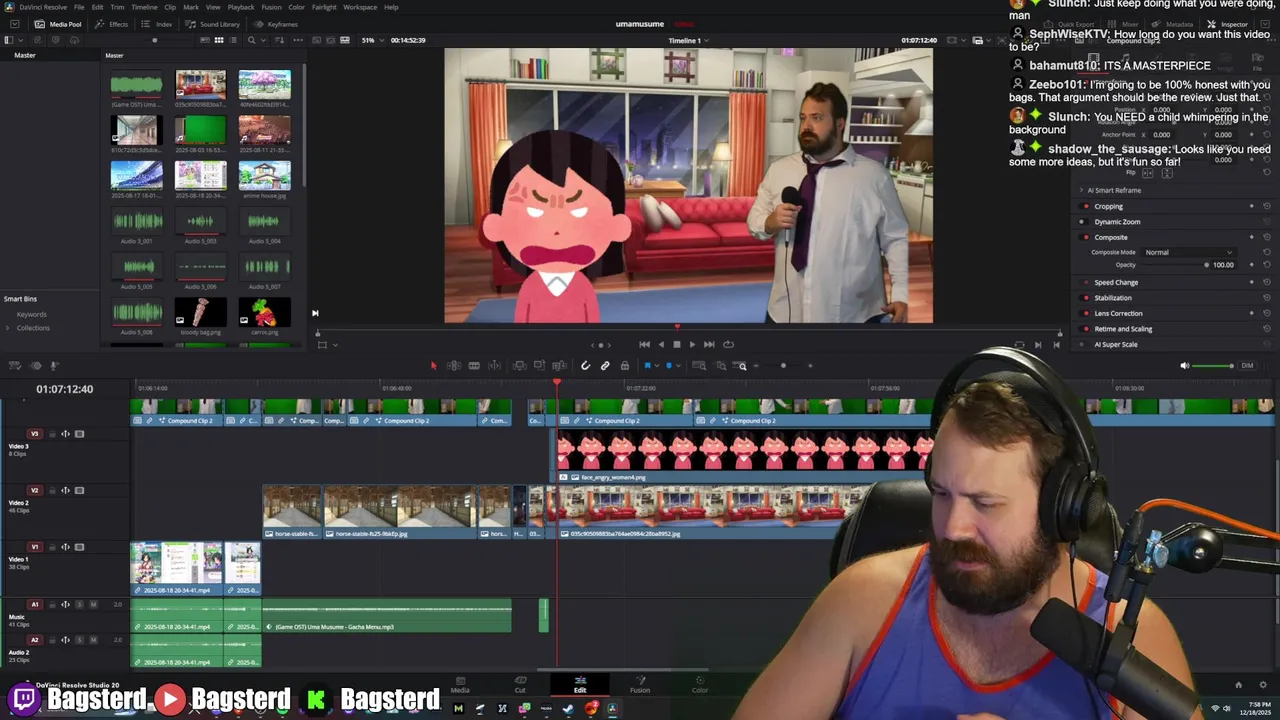Open the File menu
The height and width of the screenshot is (720, 1280).
(x=79, y=7)
